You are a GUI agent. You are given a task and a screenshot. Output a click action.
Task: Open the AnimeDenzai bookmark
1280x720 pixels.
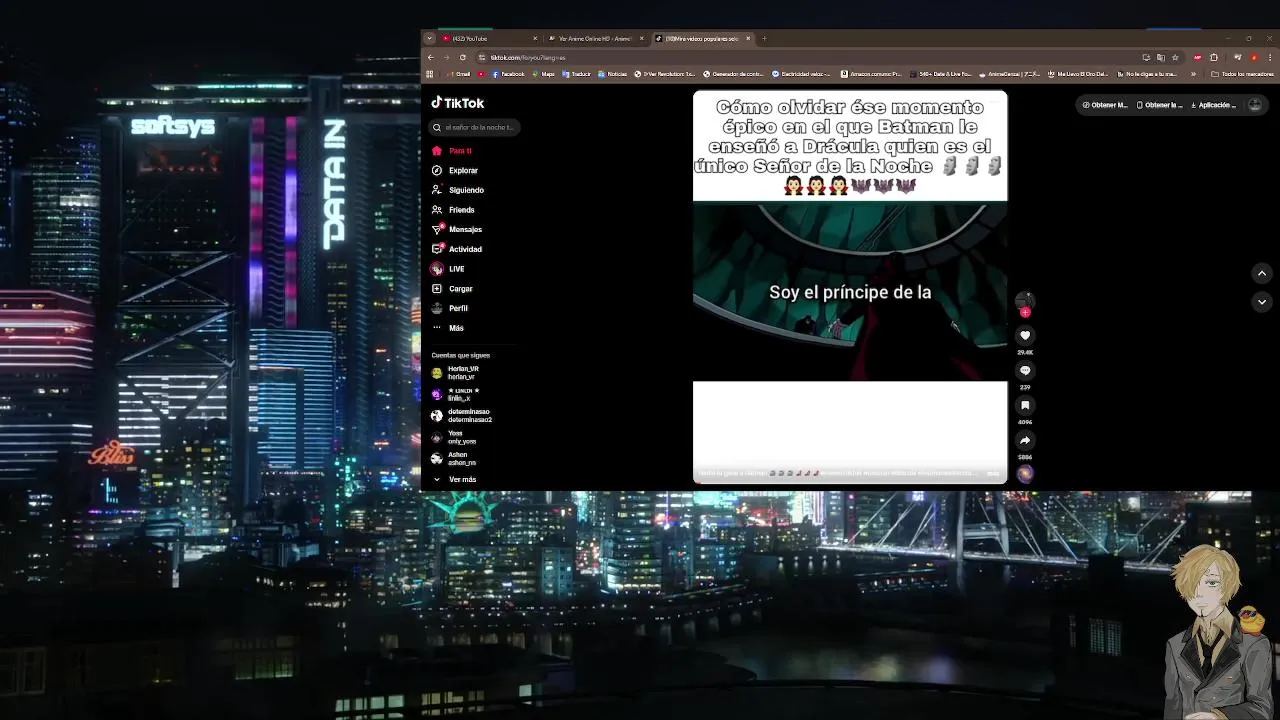click(1010, 74)
